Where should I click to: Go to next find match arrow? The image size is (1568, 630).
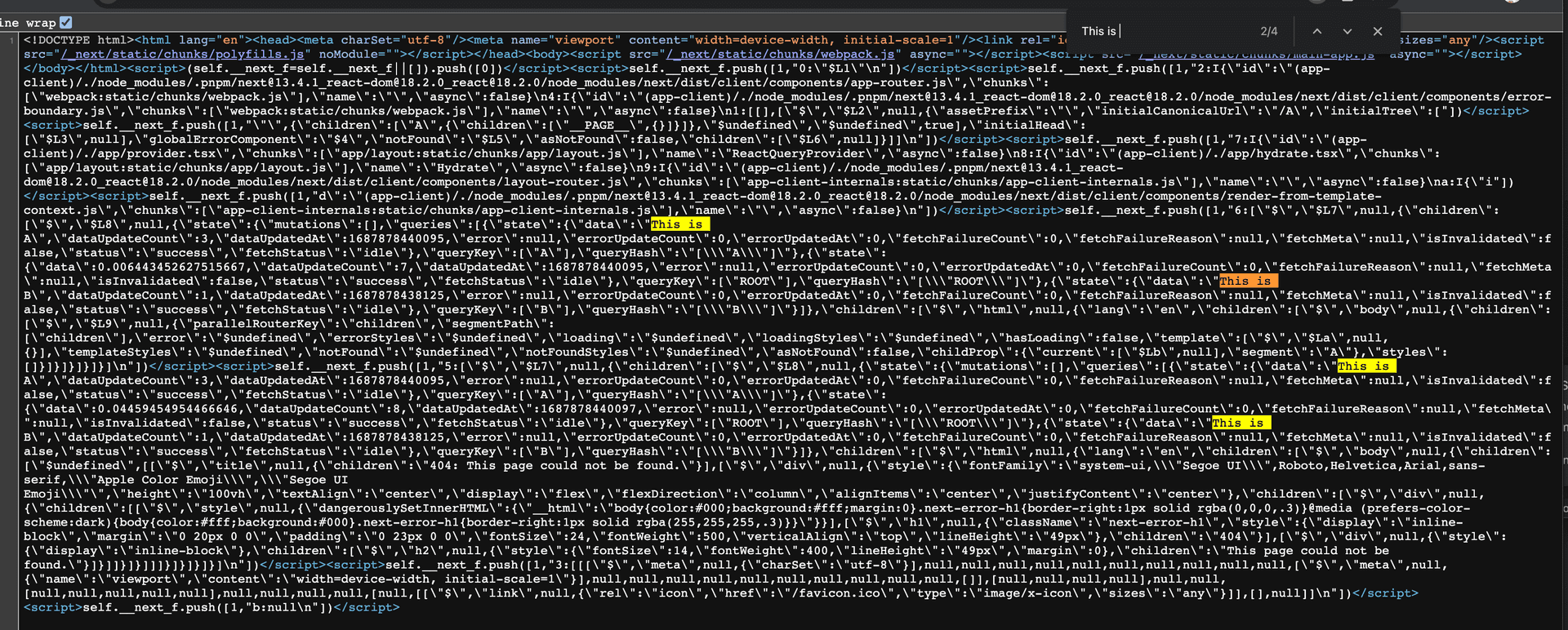pyautogui.click(x=1347, y=31)
